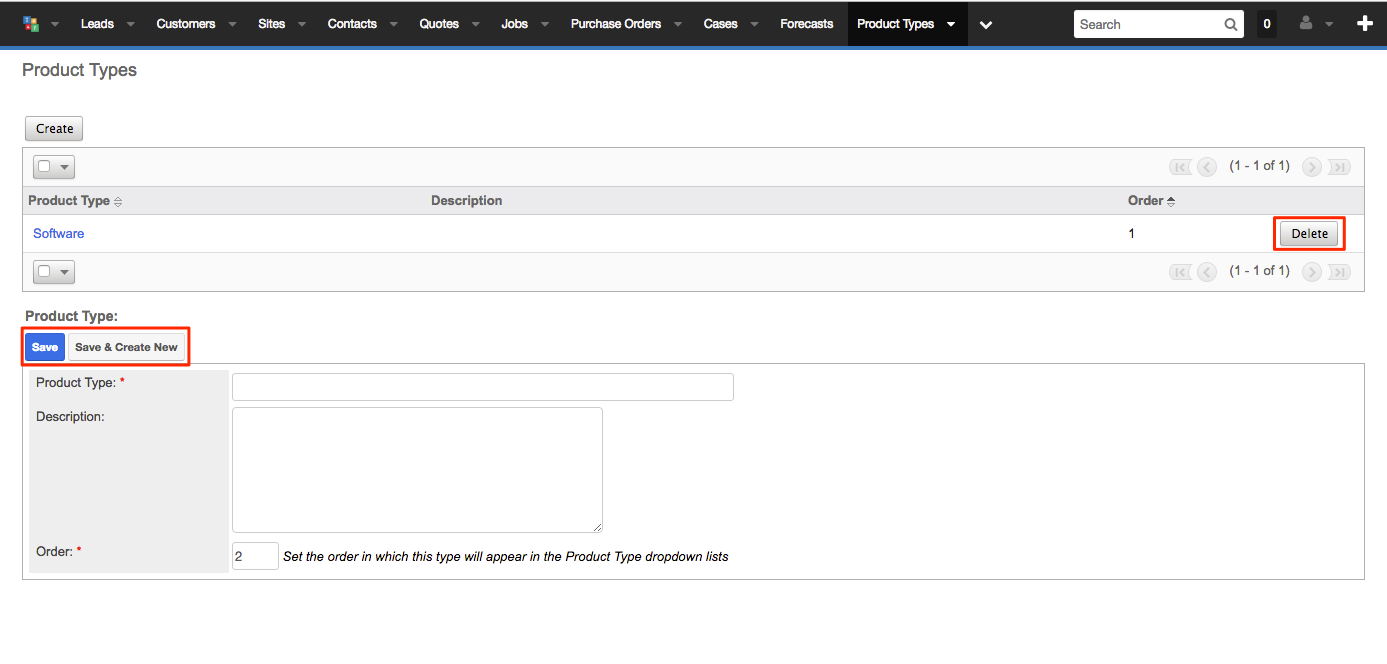Viewport: 1387px width, 664px height.
Task: Click the Description column header
Action: pos(466,201)
